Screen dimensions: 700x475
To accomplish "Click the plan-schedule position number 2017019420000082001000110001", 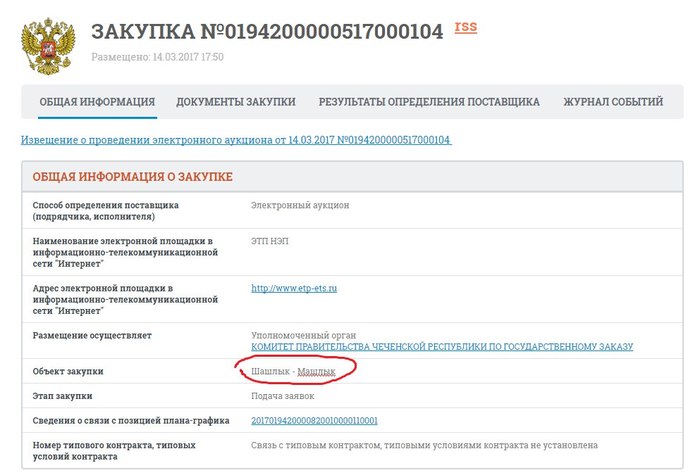I will 313,421.
